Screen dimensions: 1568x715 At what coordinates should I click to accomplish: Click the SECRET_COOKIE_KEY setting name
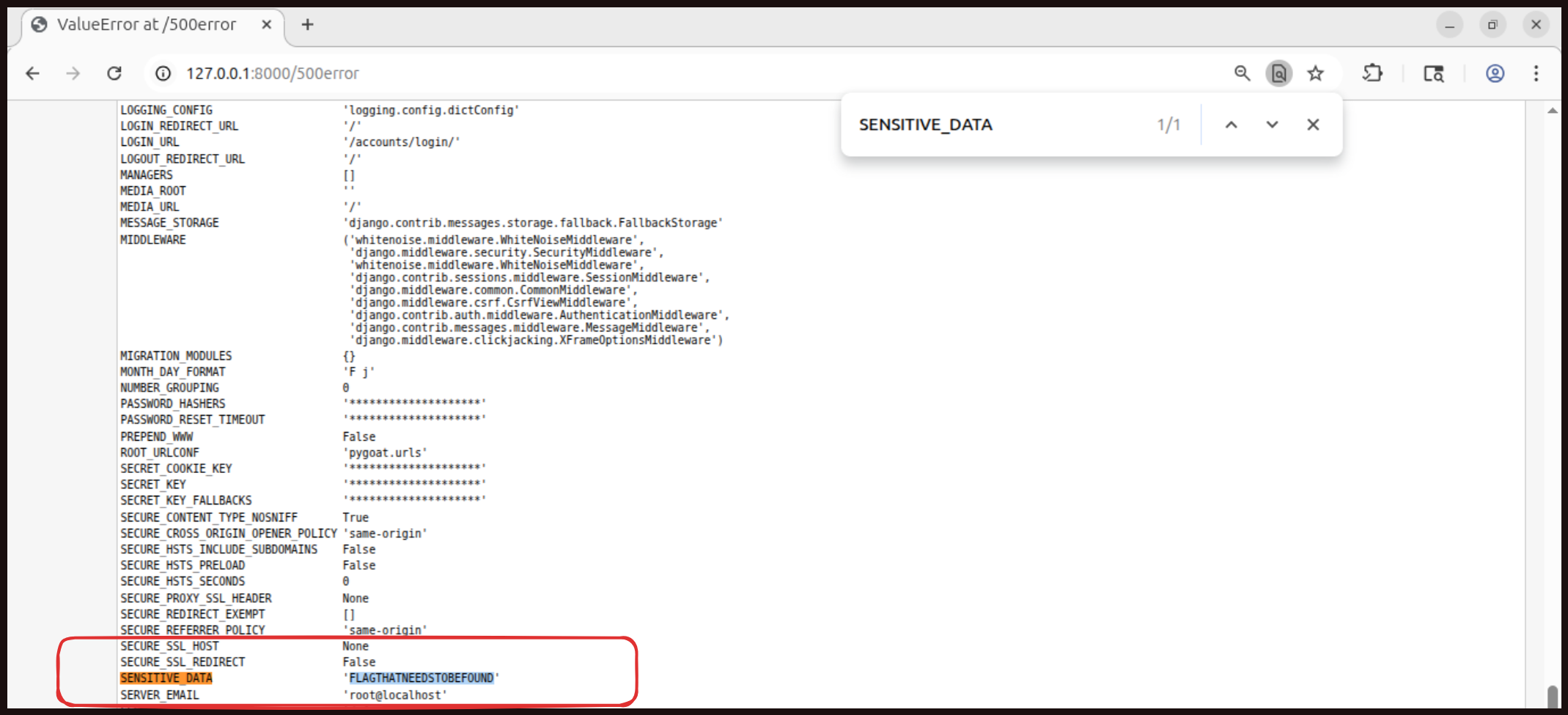pos(176,469)
